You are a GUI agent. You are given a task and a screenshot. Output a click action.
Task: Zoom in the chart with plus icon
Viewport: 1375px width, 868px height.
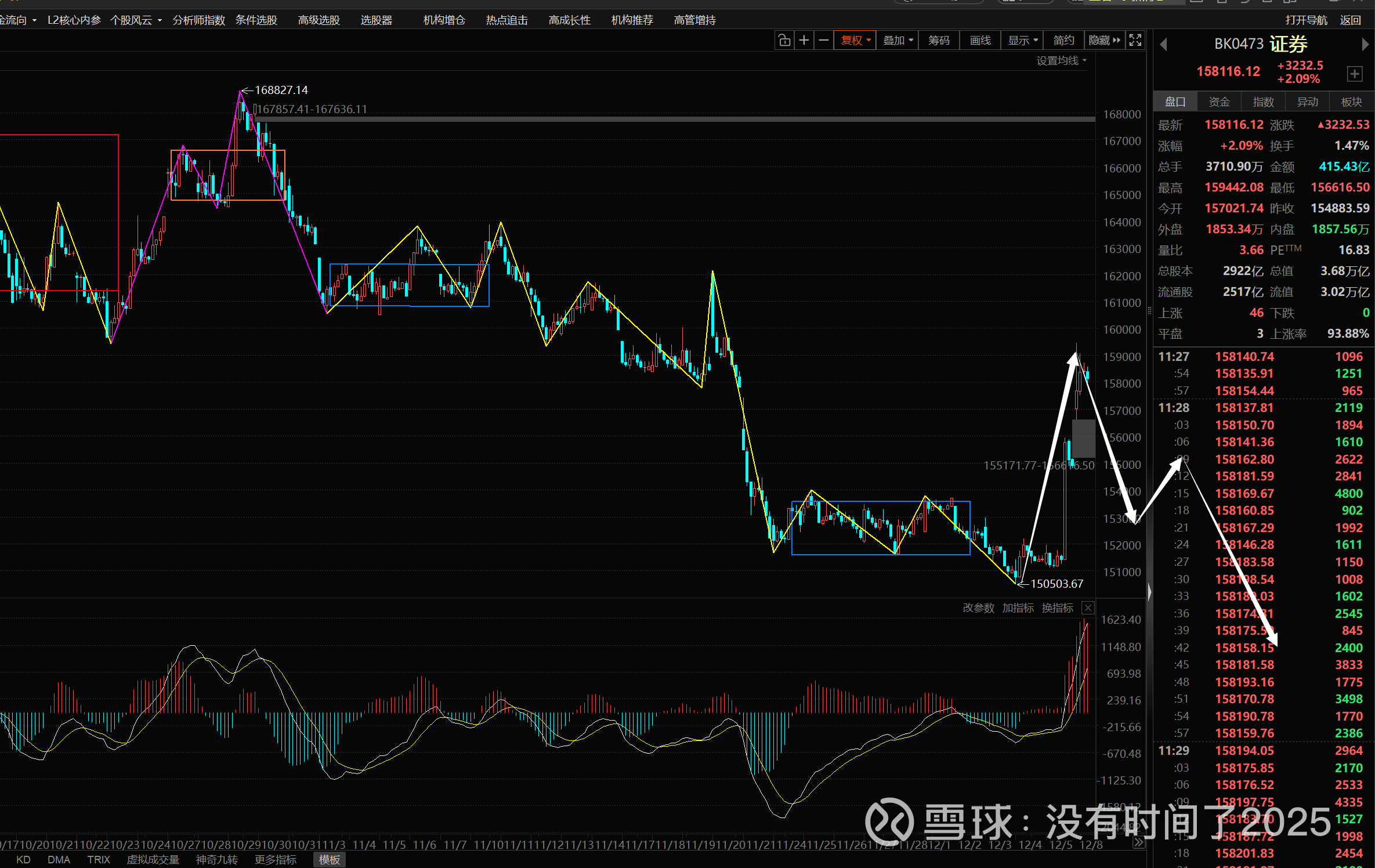[x=804, y=40]
